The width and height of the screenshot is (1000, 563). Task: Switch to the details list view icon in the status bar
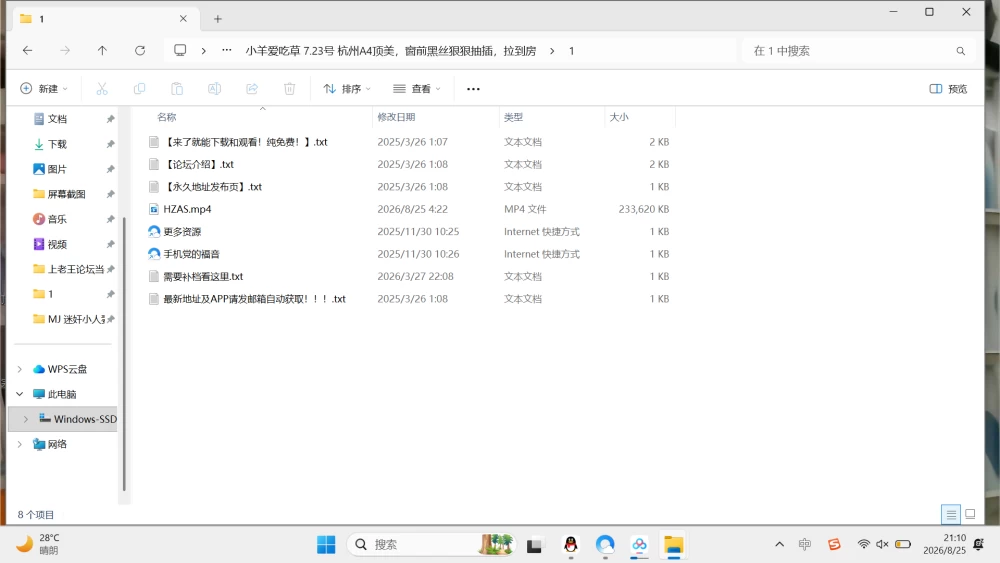click(951, 514)
